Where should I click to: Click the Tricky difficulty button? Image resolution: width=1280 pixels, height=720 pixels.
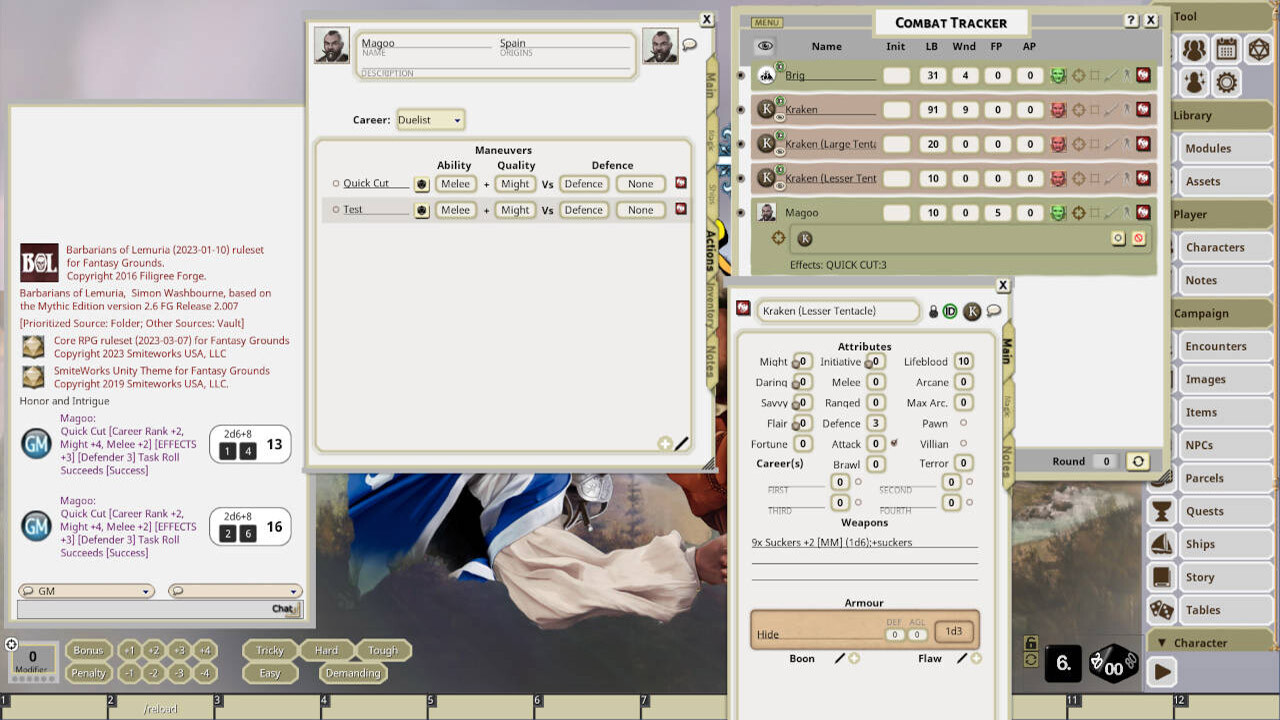[x=269, y=650]
